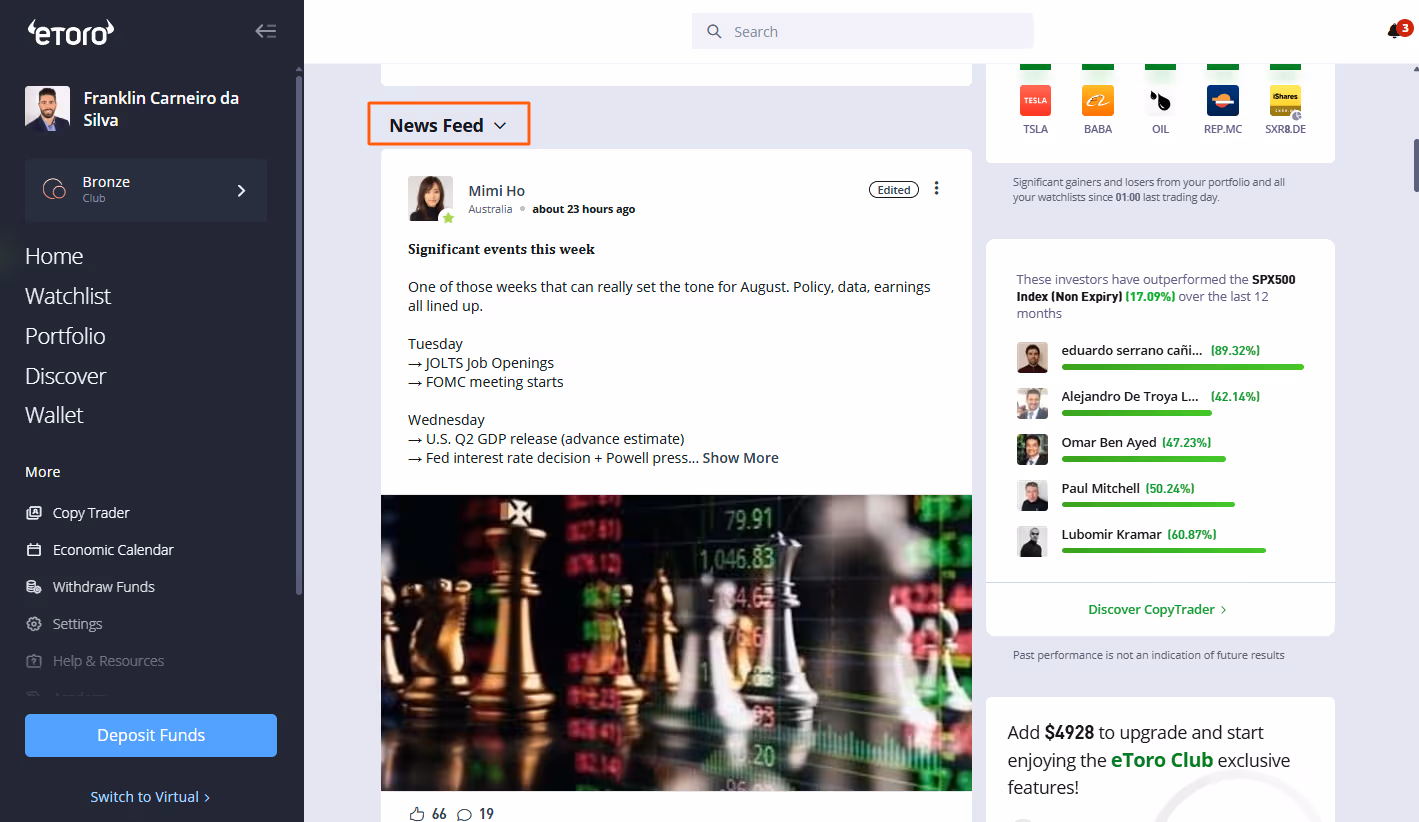The height and width of the screenshot is (822, 1419).
Task: Click Show More on Mimi Ho's post
Action: [740, 458]
